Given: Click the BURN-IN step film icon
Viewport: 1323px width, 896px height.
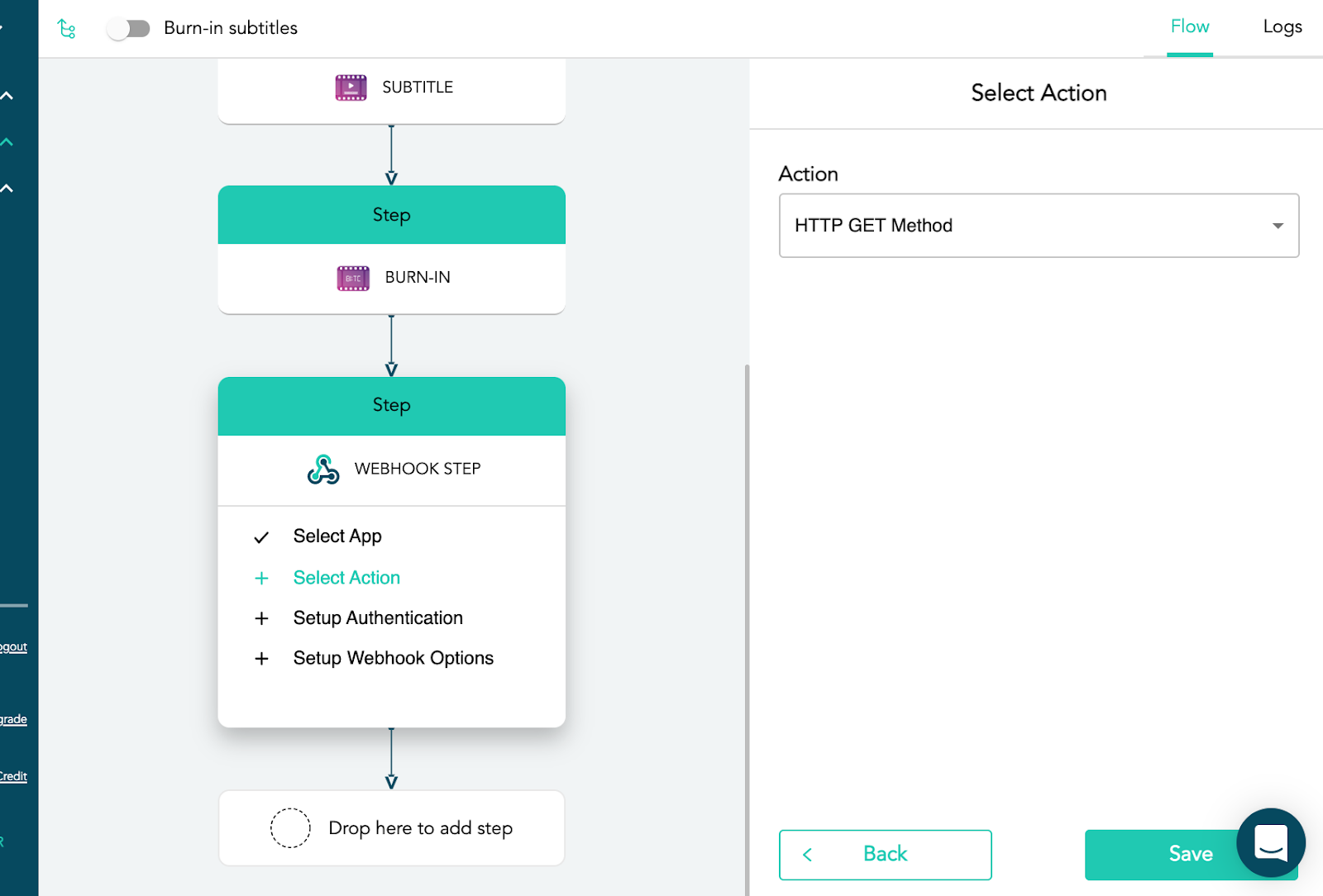Looking at the screenshot, I should [x=353, y=279].
